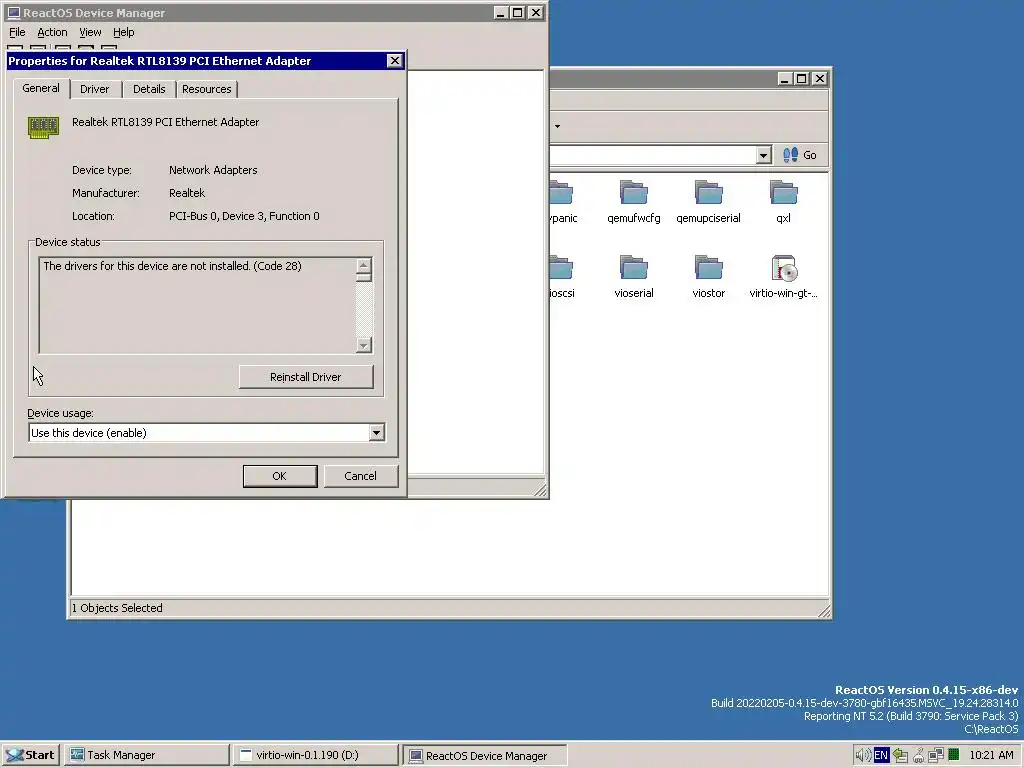Switch to Task Manager taskbar button
Screen dimensions: 1024x768
click(x=148, y=755)
